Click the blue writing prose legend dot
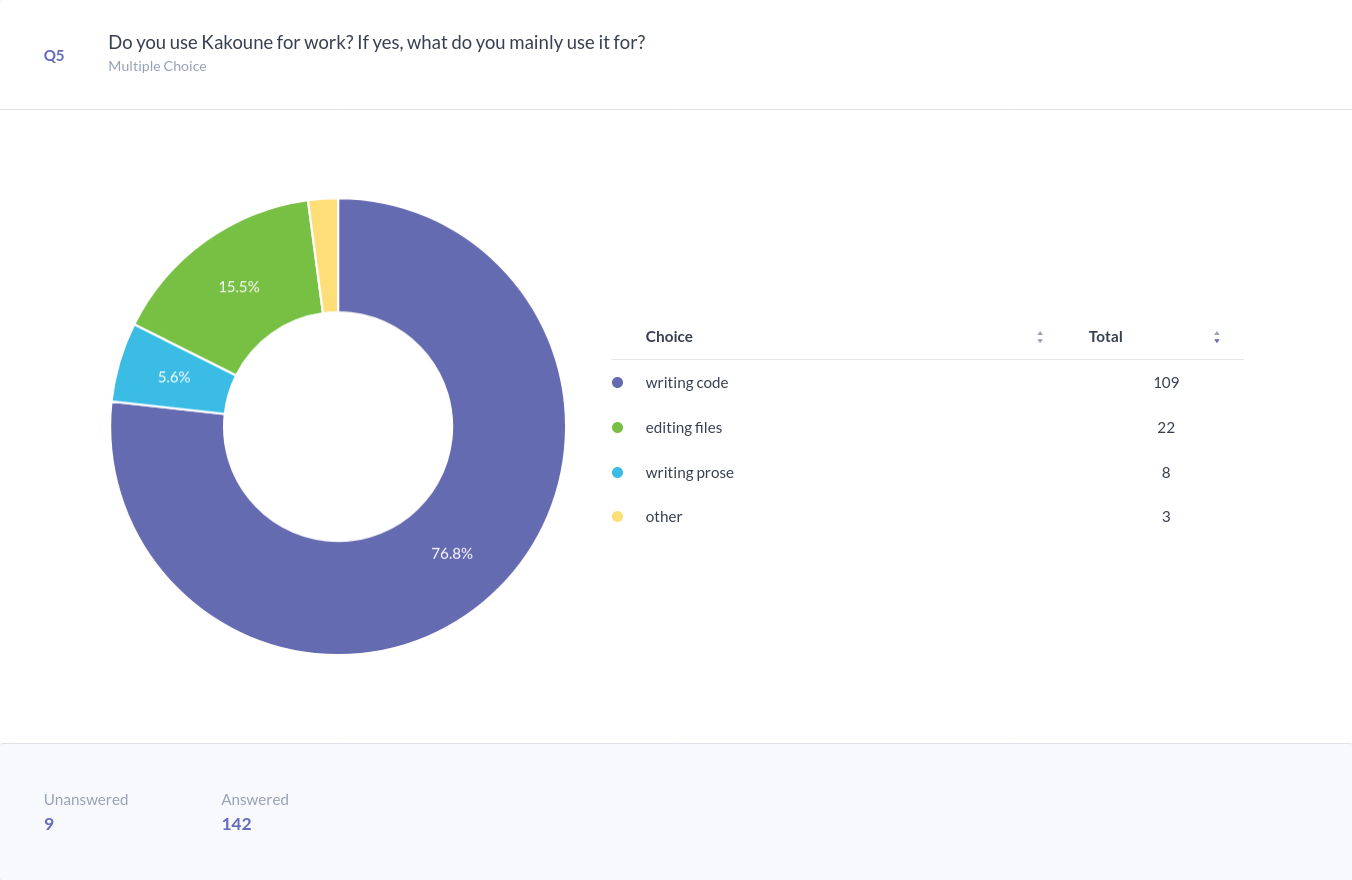 [617, 472]
